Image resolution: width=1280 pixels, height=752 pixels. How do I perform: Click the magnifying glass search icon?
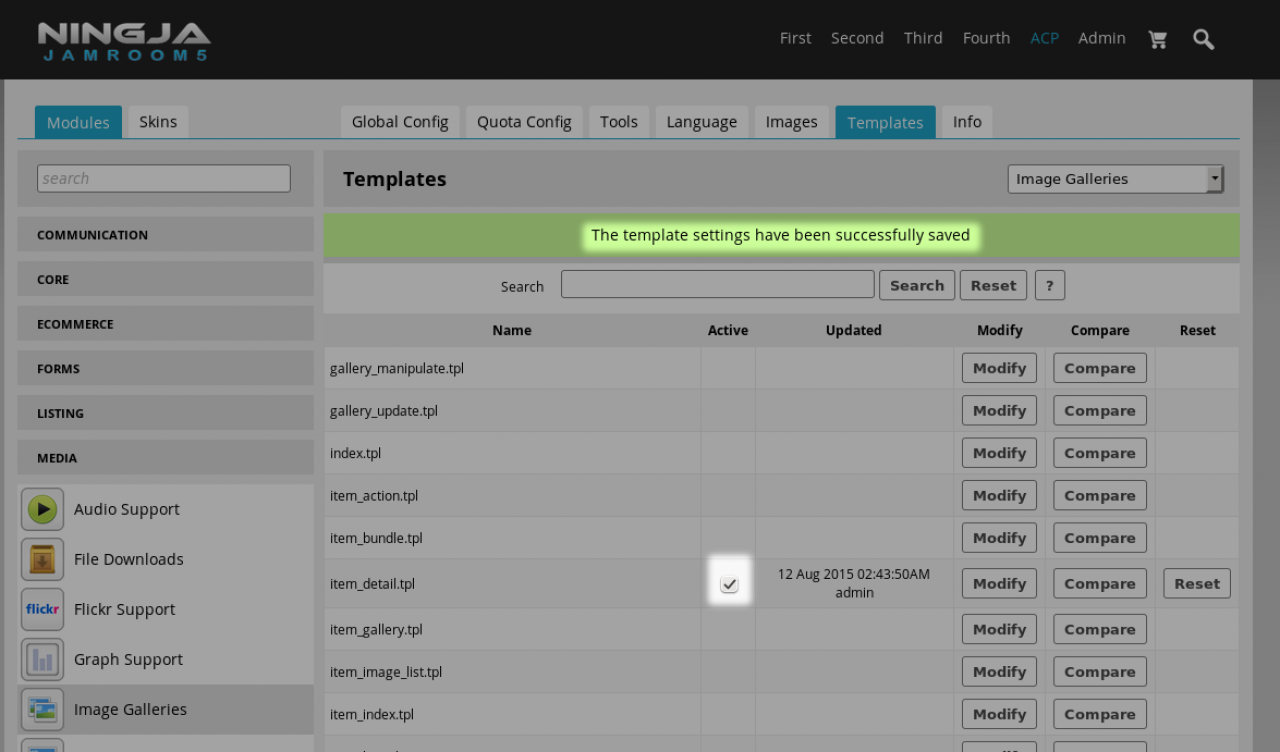tap(1204, 39)
